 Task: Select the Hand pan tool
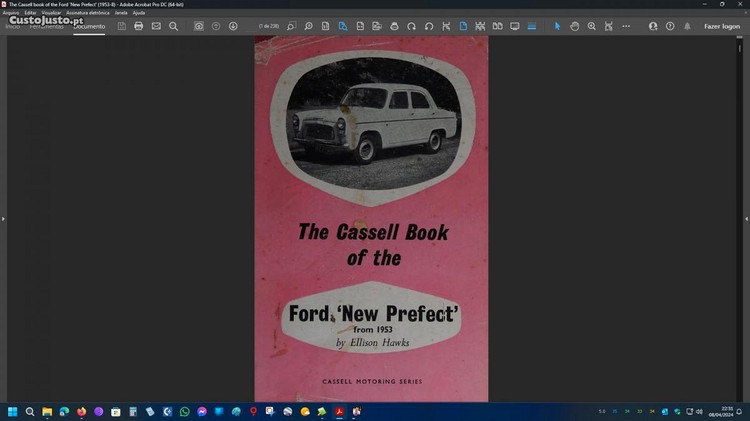575,26
